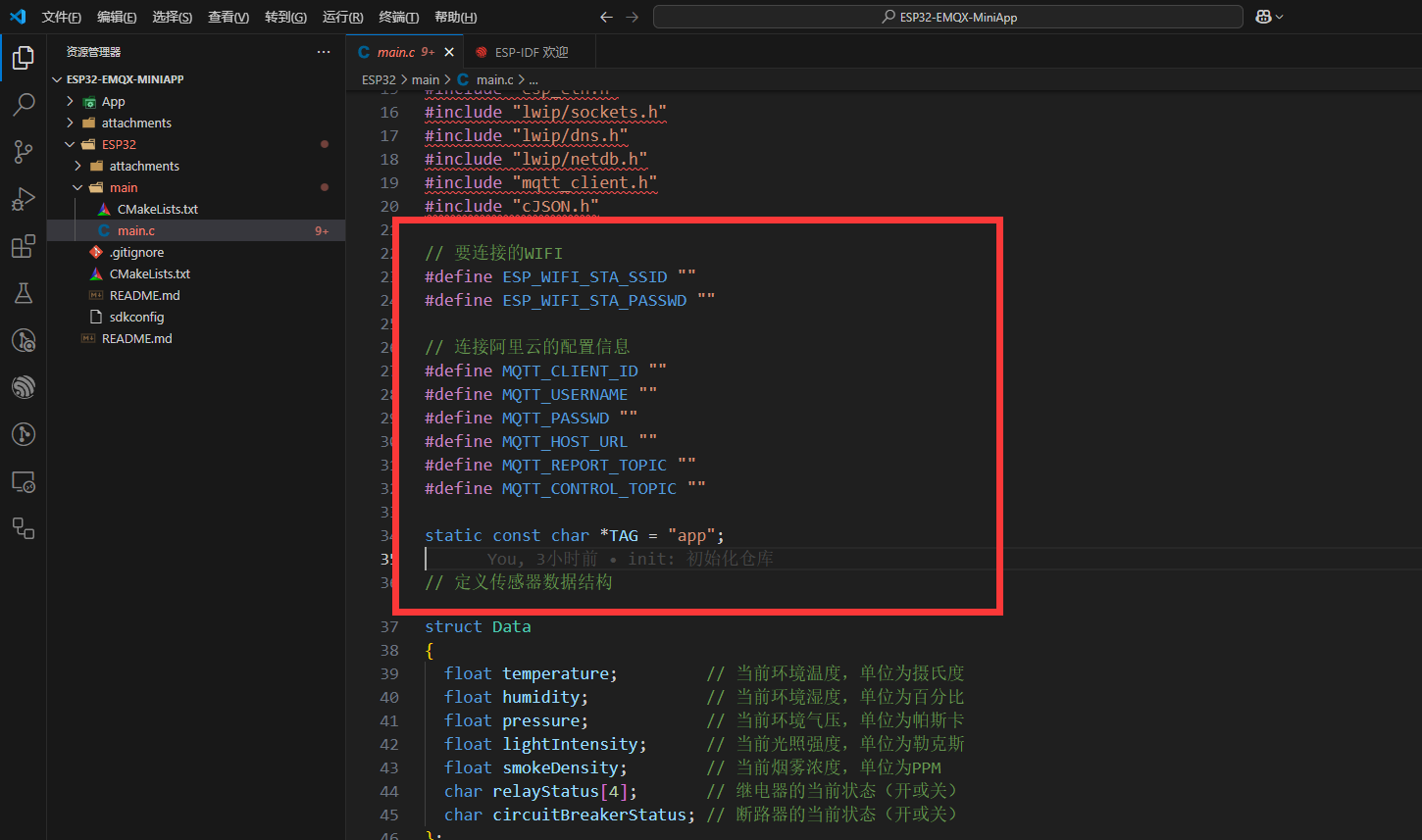The width and height of the screenshot is (1422, 840).
Task: Click ESP32 in the breadcrumb path
Action: point(379,79)
